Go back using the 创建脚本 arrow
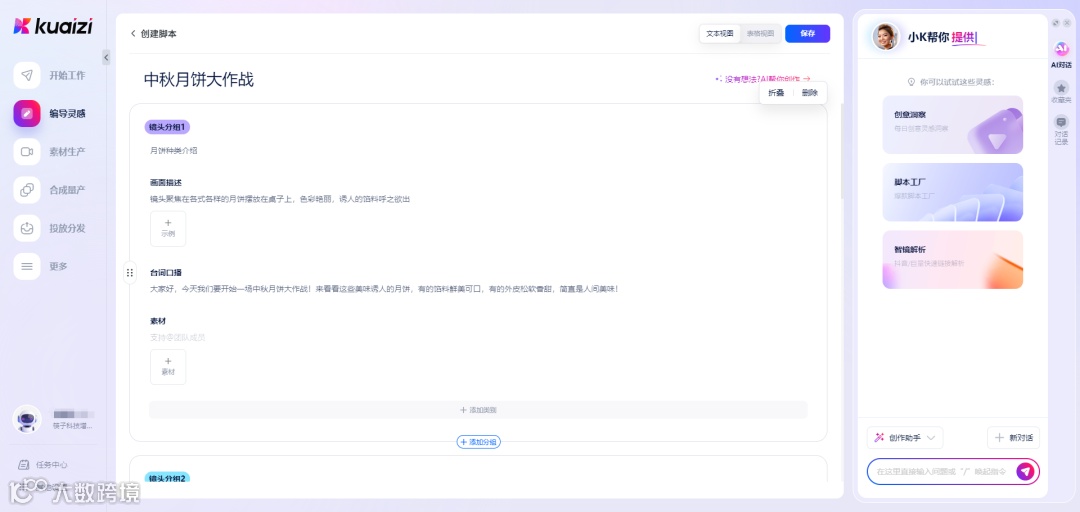 point(133,33)
